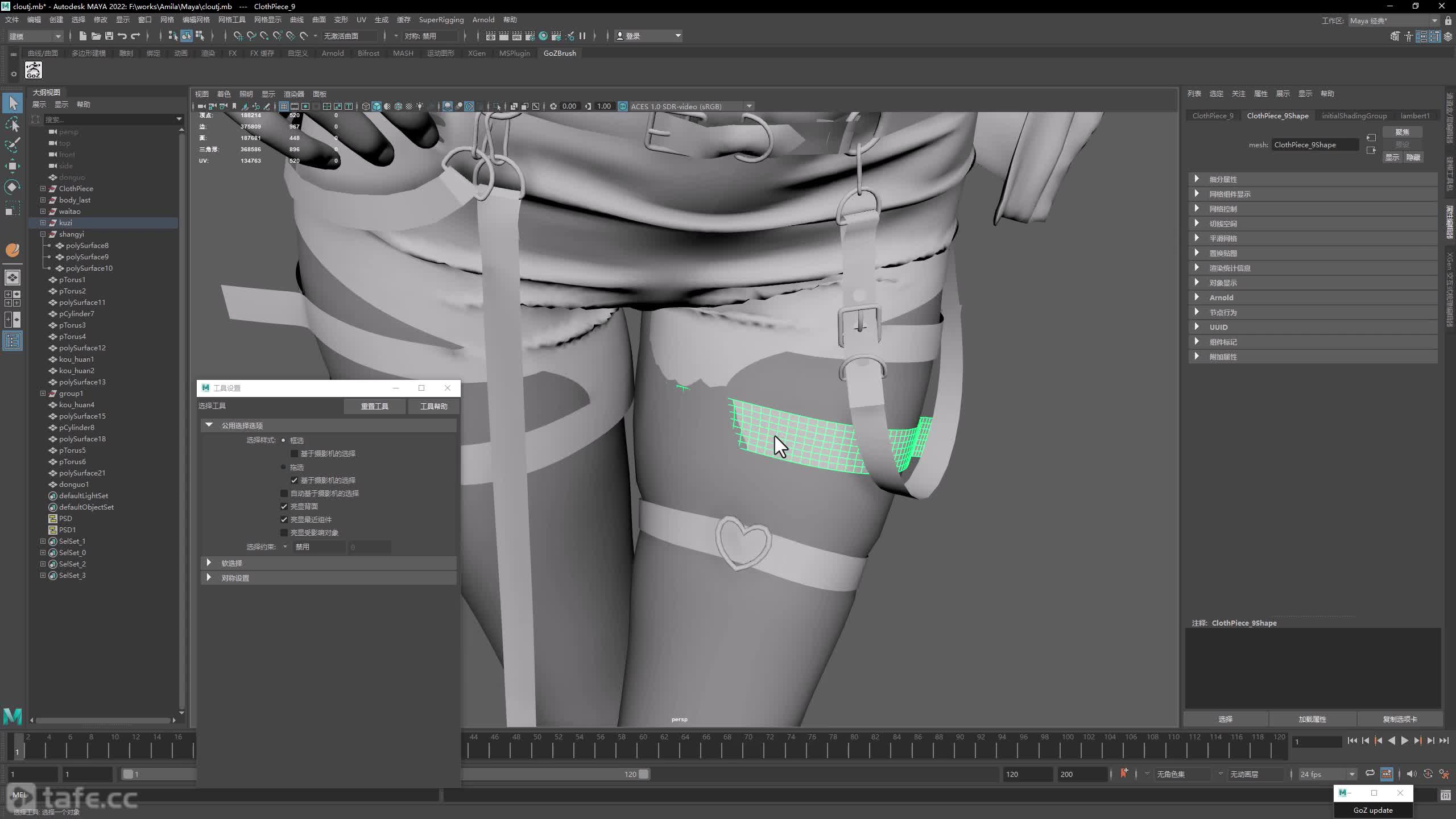Click the Undo arrow icon
Image resolution: width=1456 pixels, height=819 pixels.
[x=122, y=36]
